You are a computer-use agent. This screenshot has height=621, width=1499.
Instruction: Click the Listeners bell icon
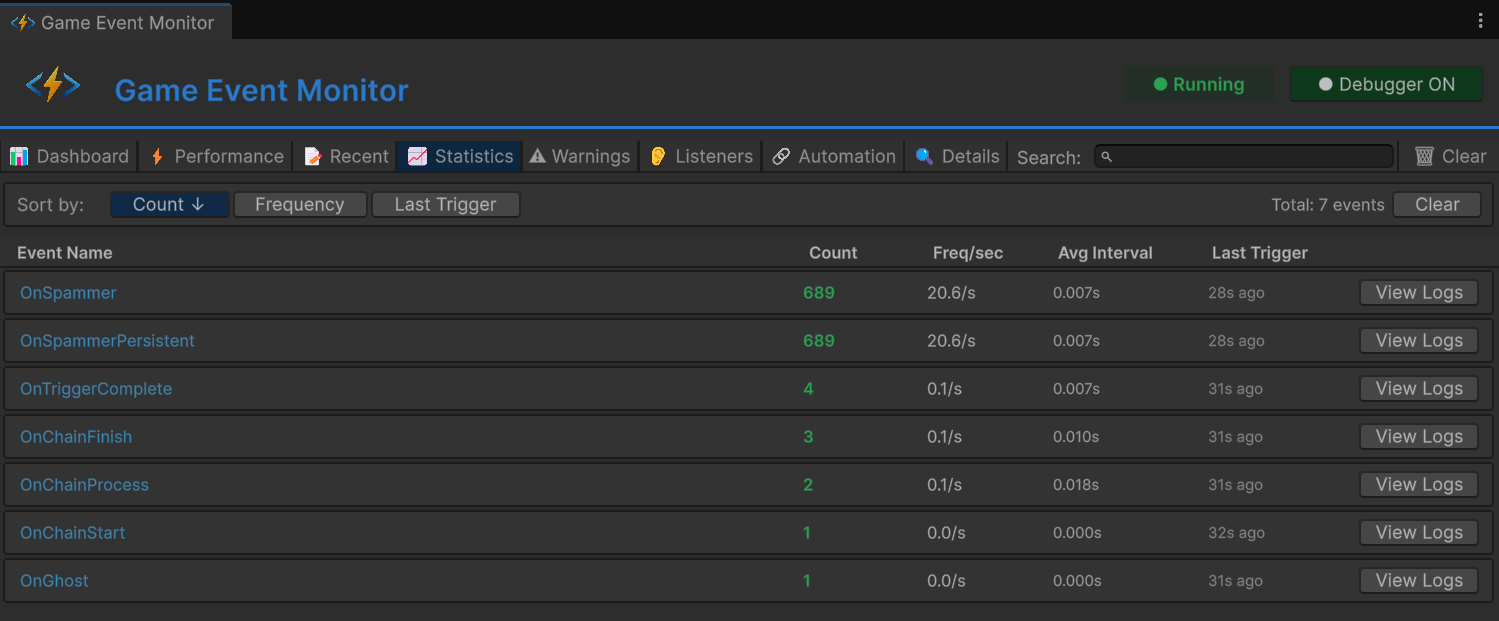657,156
